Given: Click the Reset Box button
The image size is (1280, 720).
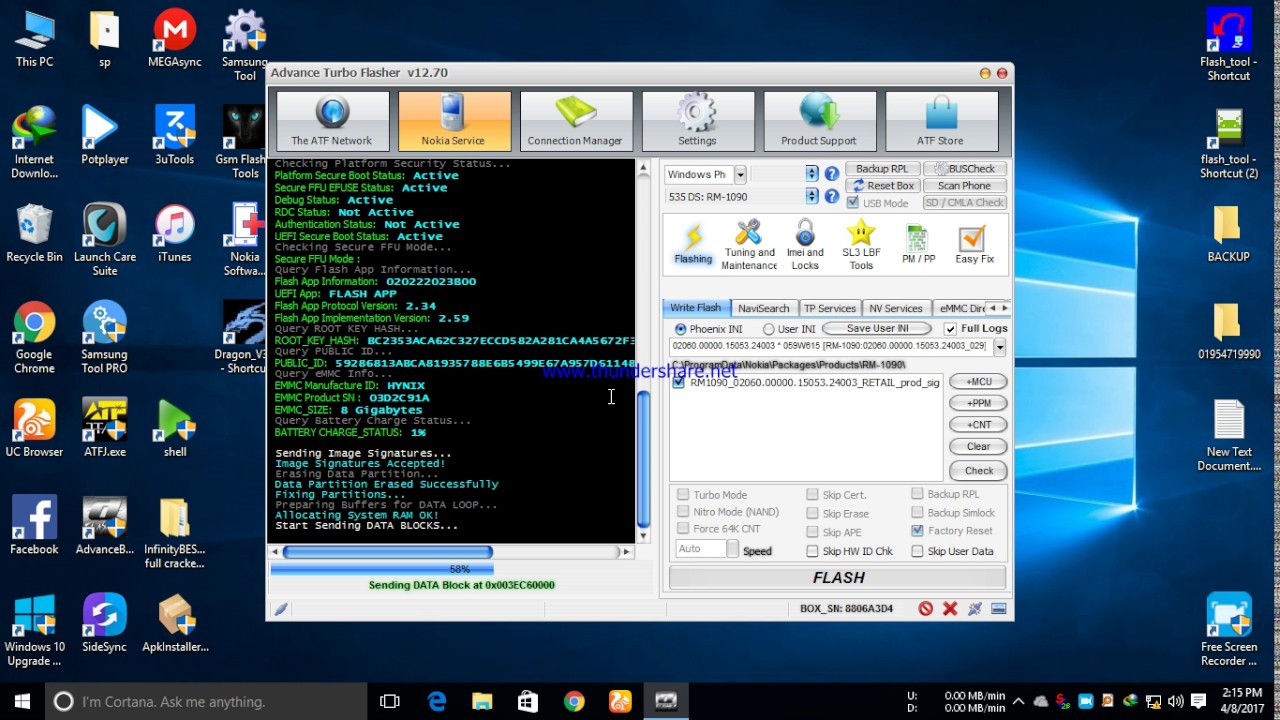Looking at the screenshot, I should click(x=882, y=186).
